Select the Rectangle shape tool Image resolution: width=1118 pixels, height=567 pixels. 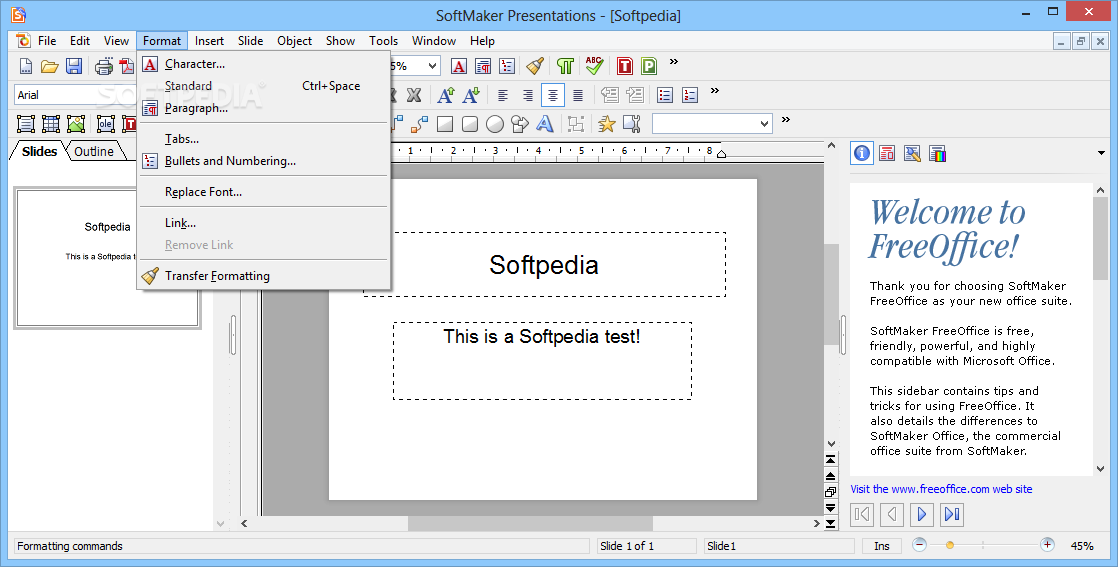point(445,124)
